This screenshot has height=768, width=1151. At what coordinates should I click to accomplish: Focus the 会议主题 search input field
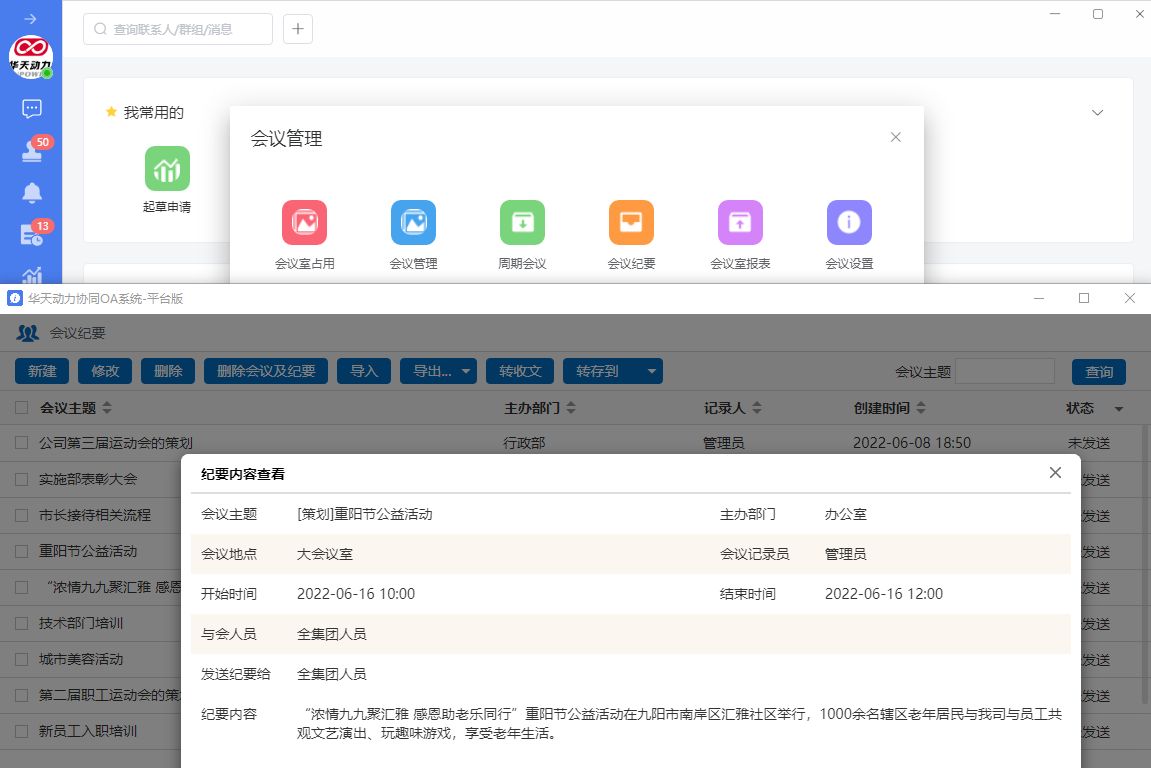pyautogui.click(x=1004, y=372)
